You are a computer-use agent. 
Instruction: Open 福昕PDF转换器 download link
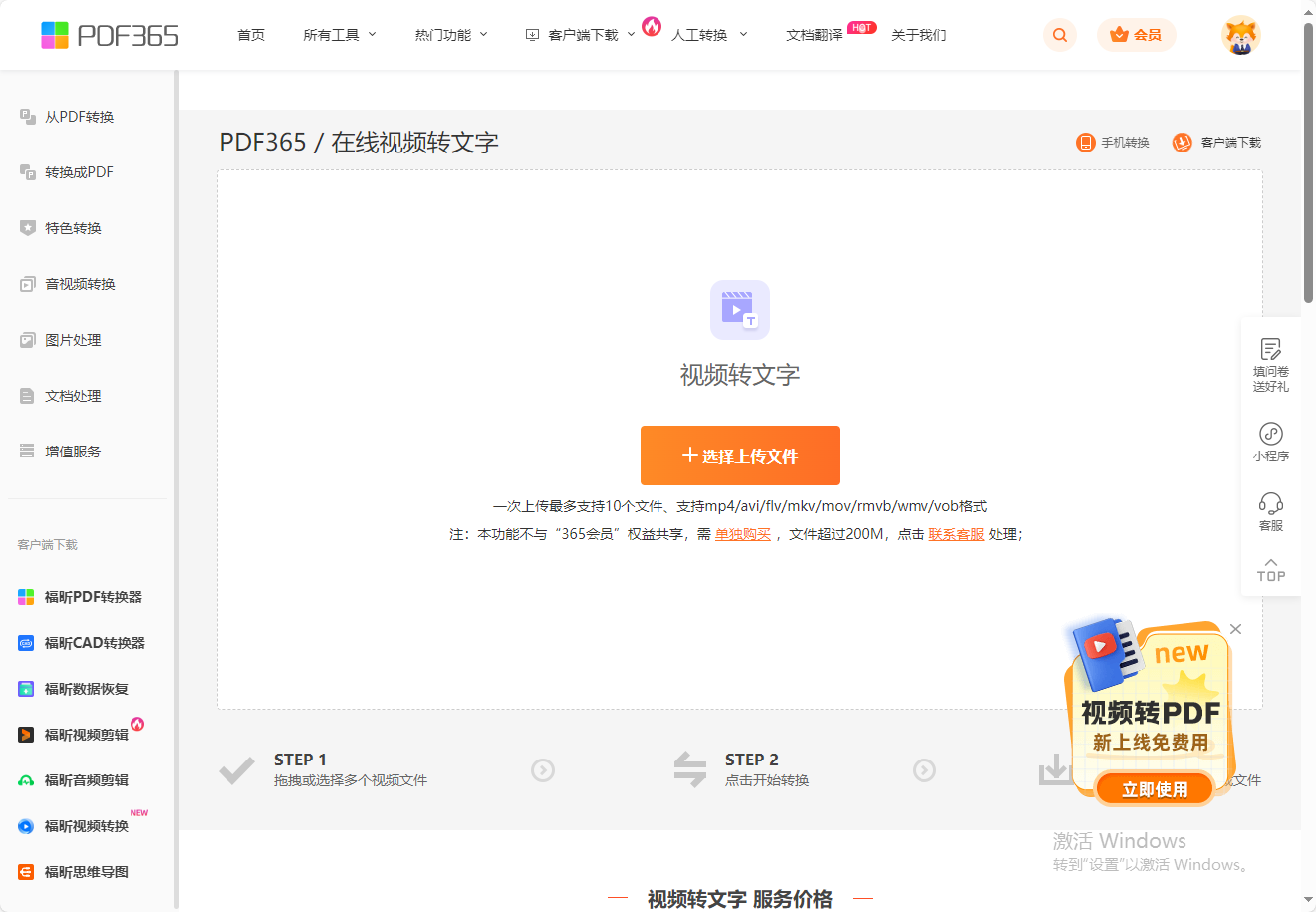(x=81, y=597)
